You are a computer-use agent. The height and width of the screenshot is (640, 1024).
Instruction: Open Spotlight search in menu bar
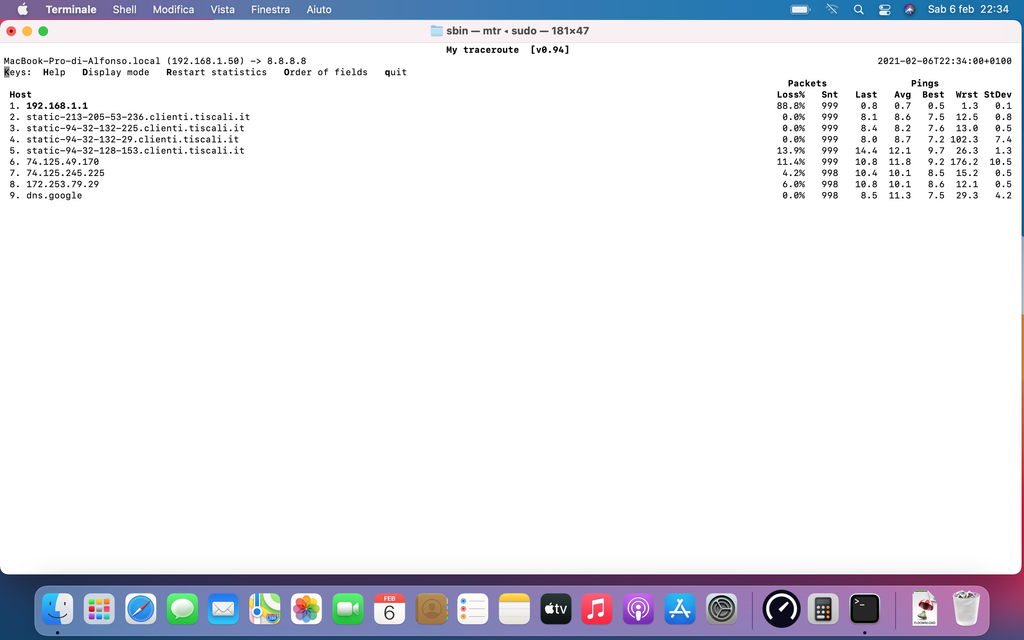(x=858, y=9)
